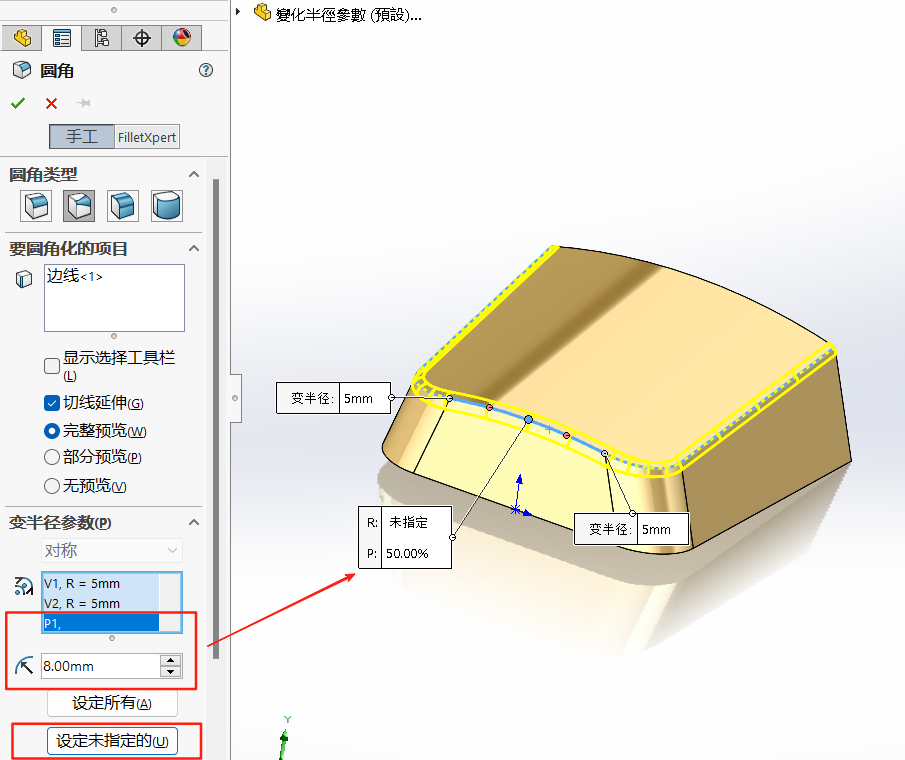Click the PropertyManager vertical scrollbar

pos(216,418)
